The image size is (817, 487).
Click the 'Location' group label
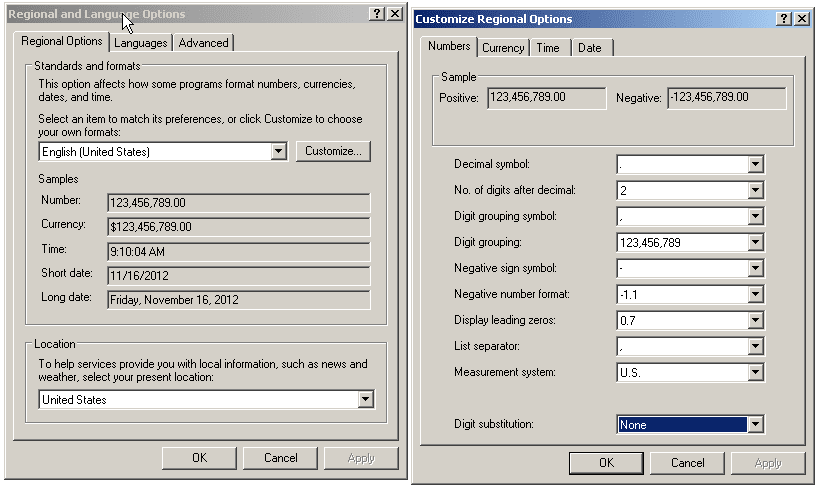(x=55, y=344)
